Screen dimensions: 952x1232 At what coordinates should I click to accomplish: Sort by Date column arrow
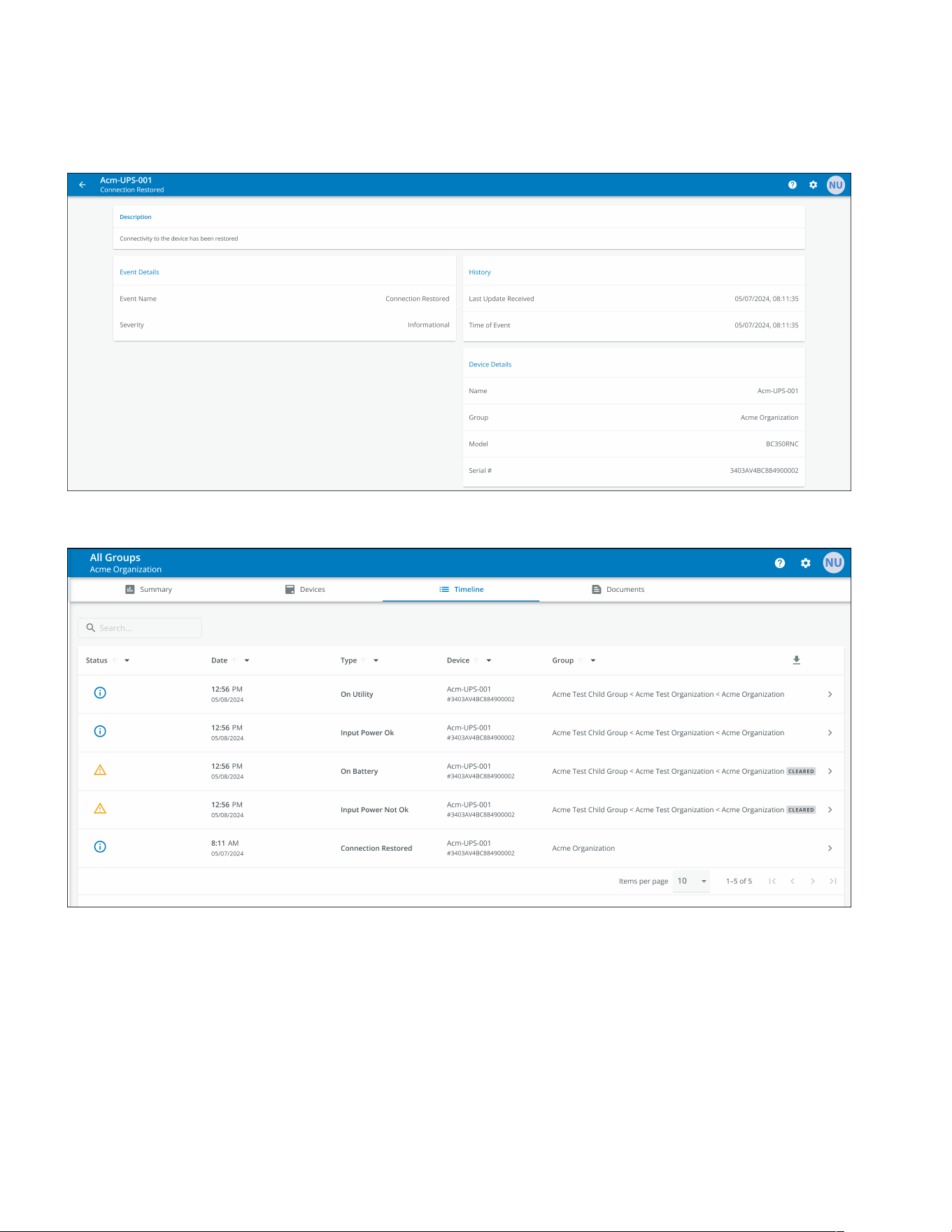[x=235, y=660]
